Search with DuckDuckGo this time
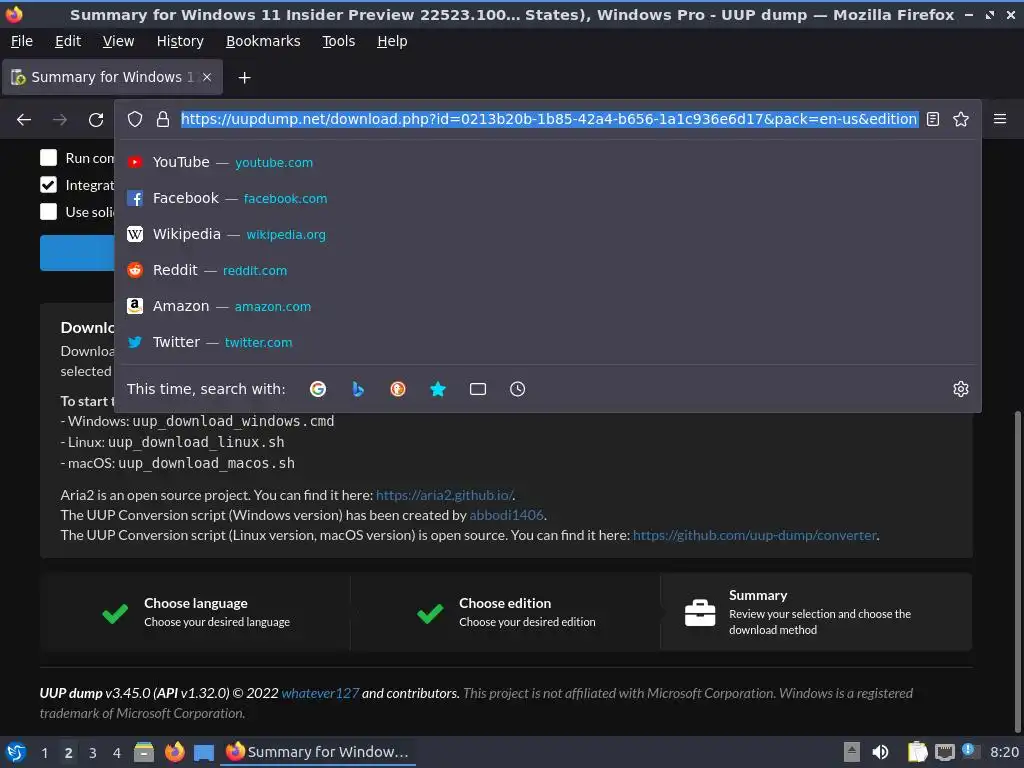 398,389
